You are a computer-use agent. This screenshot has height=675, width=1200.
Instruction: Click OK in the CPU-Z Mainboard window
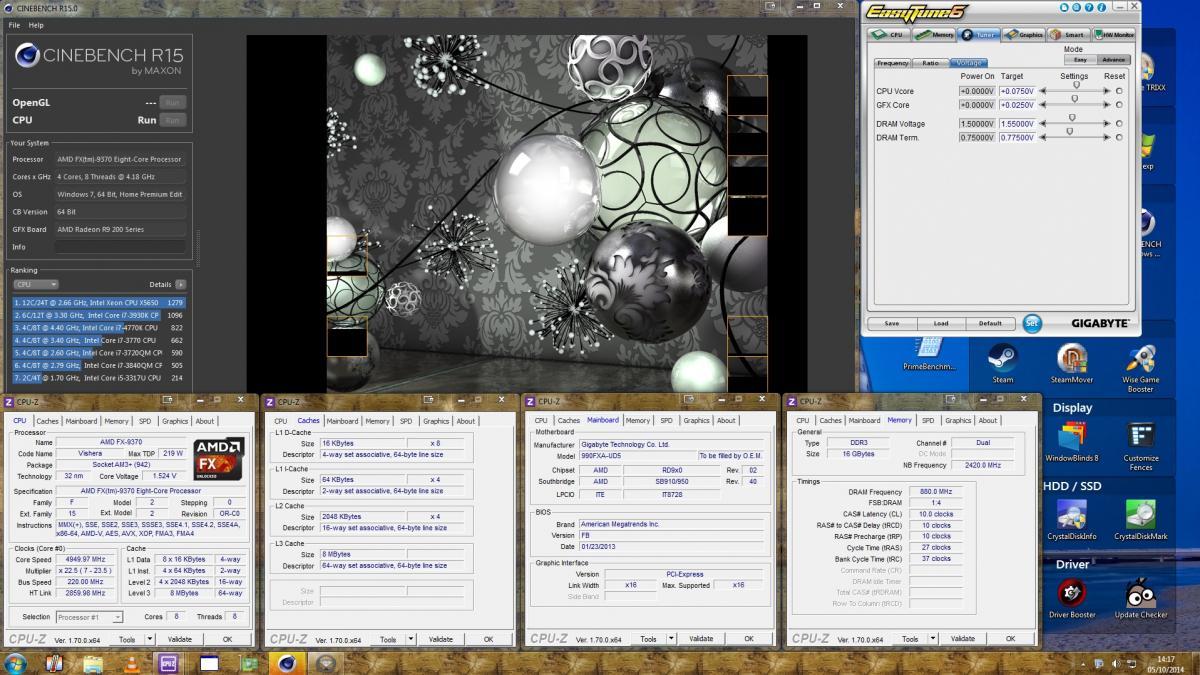pos(749,639)
